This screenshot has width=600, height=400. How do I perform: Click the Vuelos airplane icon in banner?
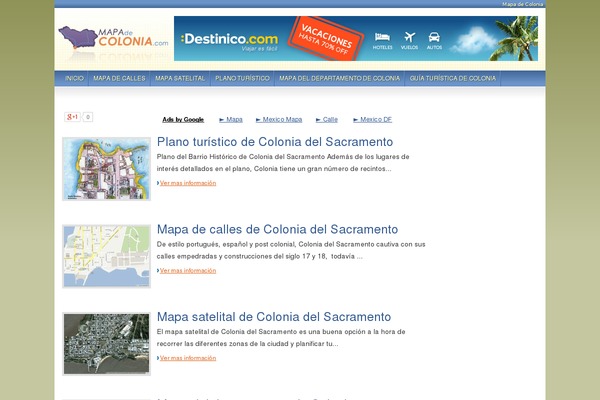409,37
